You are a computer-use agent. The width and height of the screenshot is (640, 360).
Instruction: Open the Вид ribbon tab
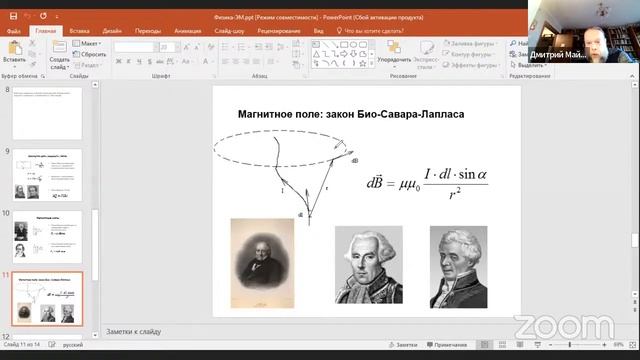click(318, 31)
